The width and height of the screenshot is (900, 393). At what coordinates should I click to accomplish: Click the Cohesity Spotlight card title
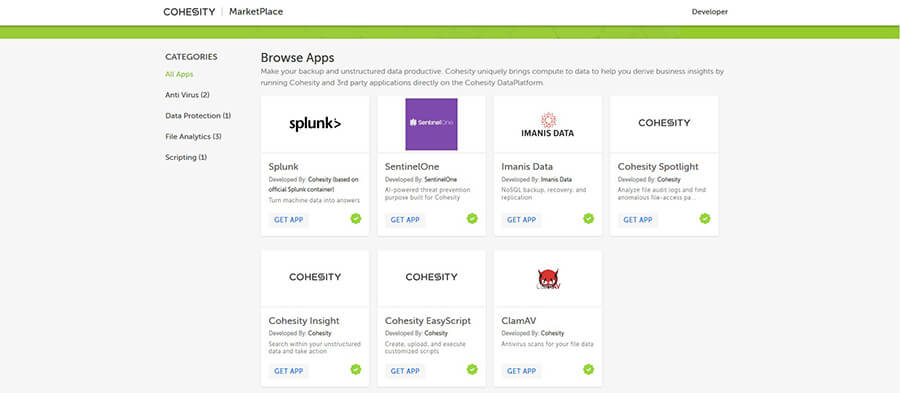(x=658, y=167)
